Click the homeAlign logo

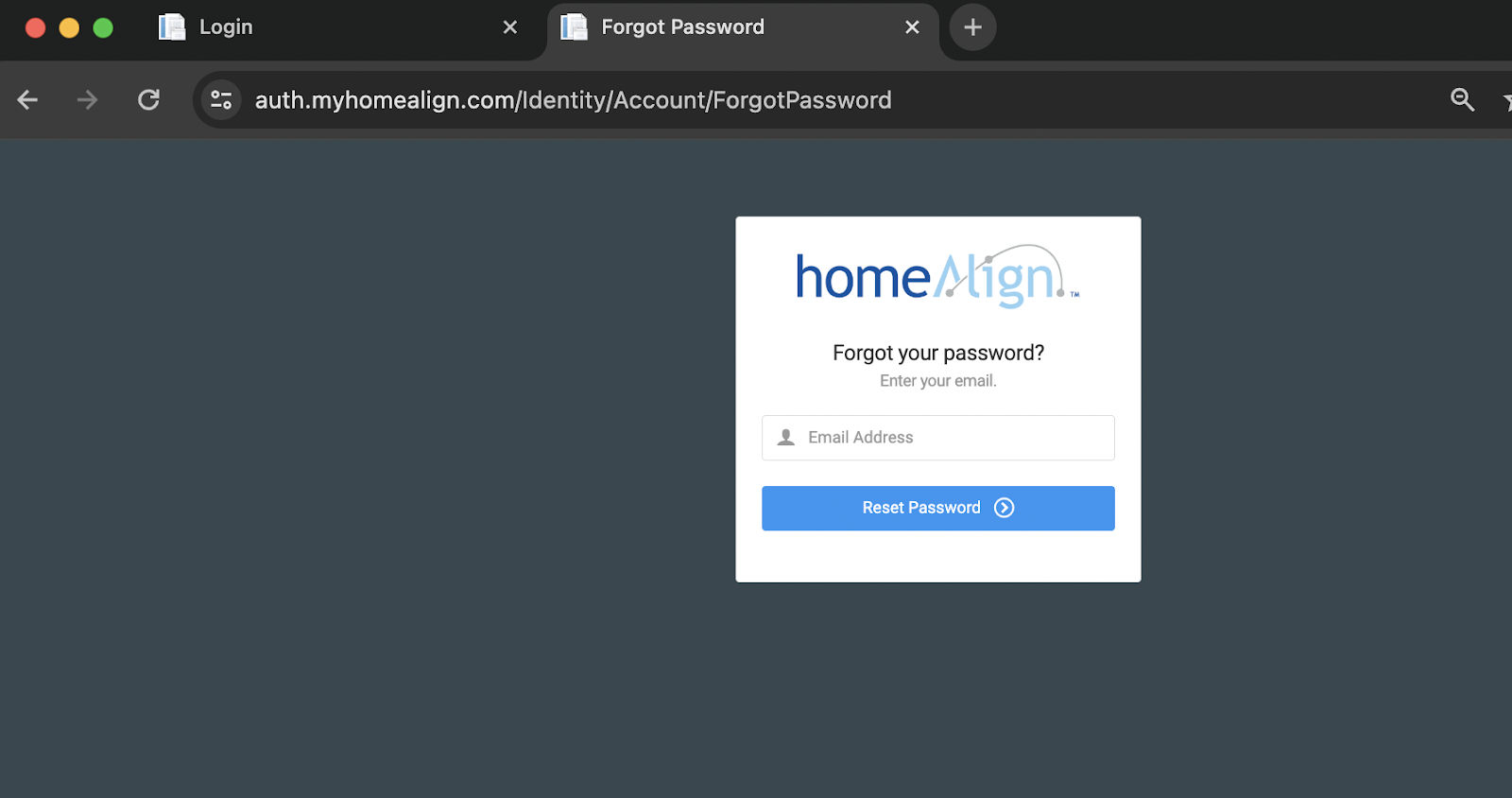pyautogui.click(x=936, y=276)
